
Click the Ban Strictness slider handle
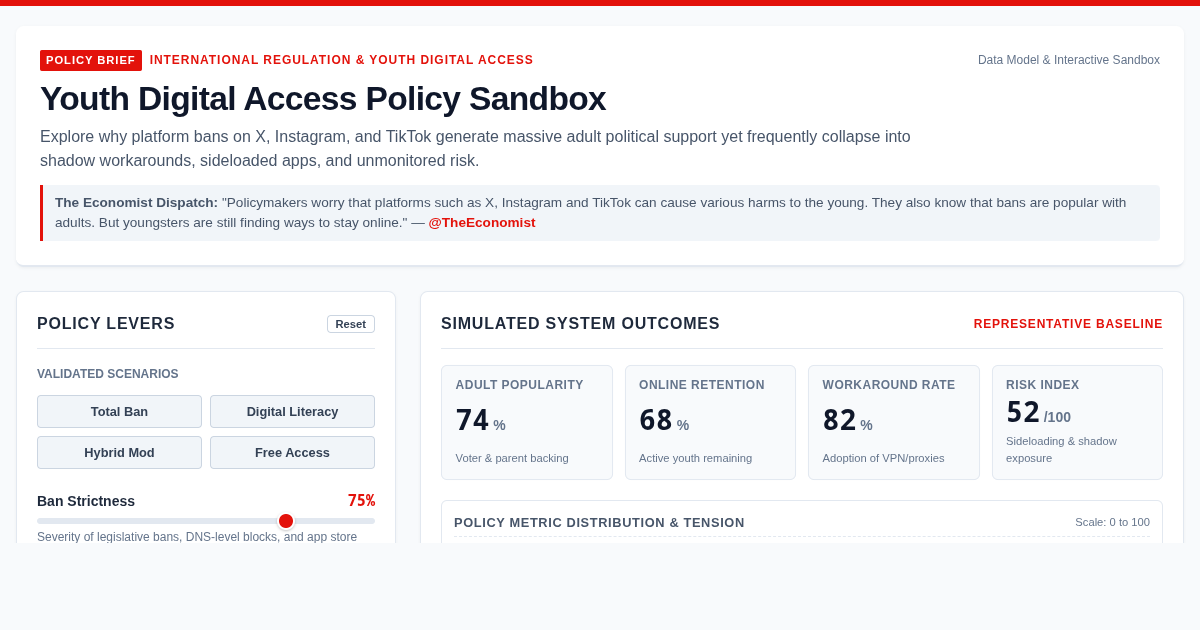pos(286,521)
